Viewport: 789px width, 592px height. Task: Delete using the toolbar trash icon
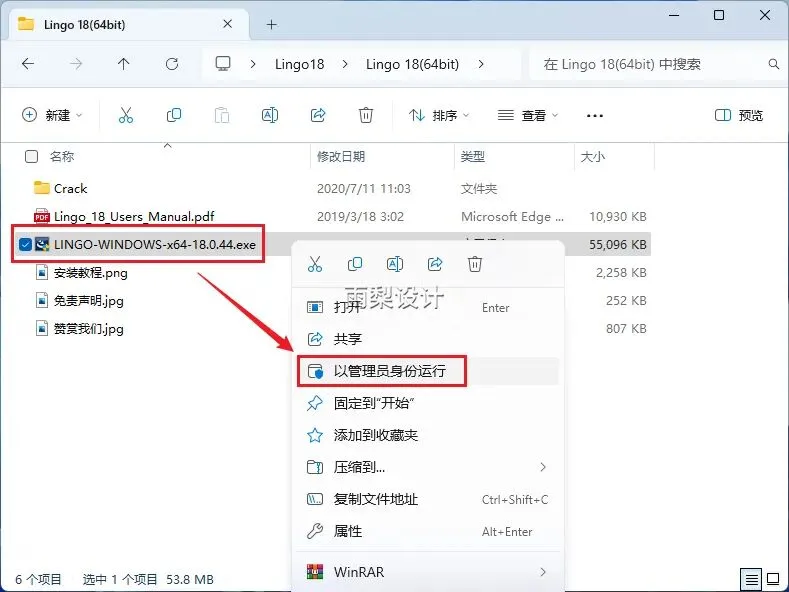tap(366, 115)
